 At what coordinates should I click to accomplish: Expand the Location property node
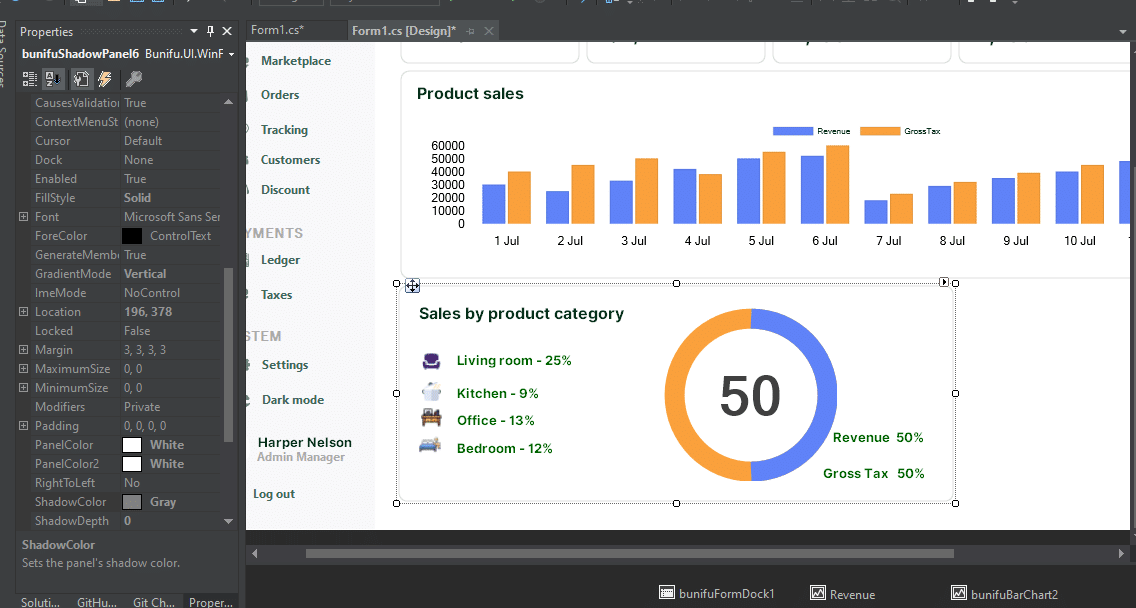click(x=23, y=312)
